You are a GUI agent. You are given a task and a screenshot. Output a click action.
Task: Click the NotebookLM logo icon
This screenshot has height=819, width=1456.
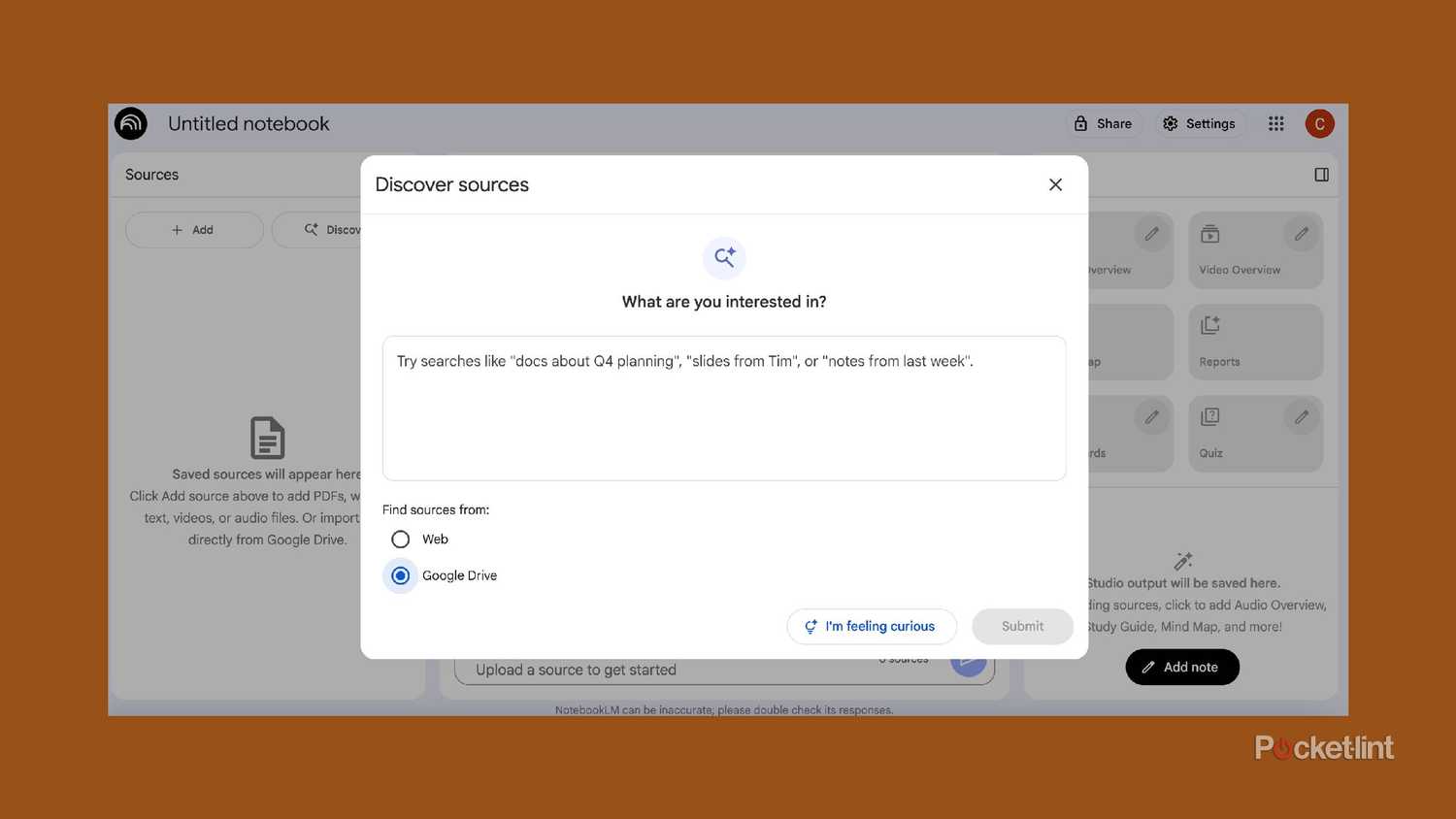pyautogui.click(x=131, y=123)
